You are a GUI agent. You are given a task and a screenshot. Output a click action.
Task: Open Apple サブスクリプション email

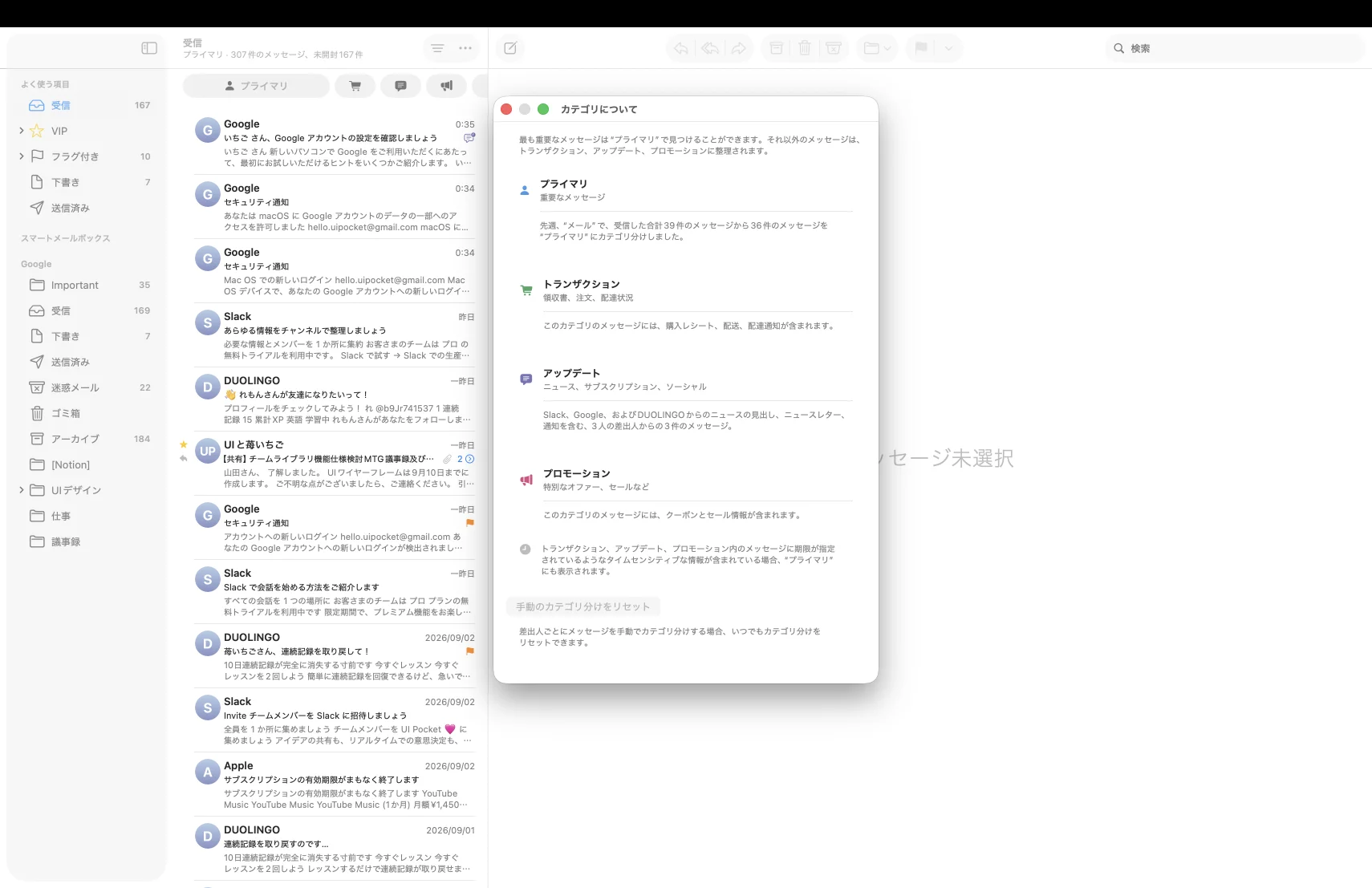pos(334,785)
